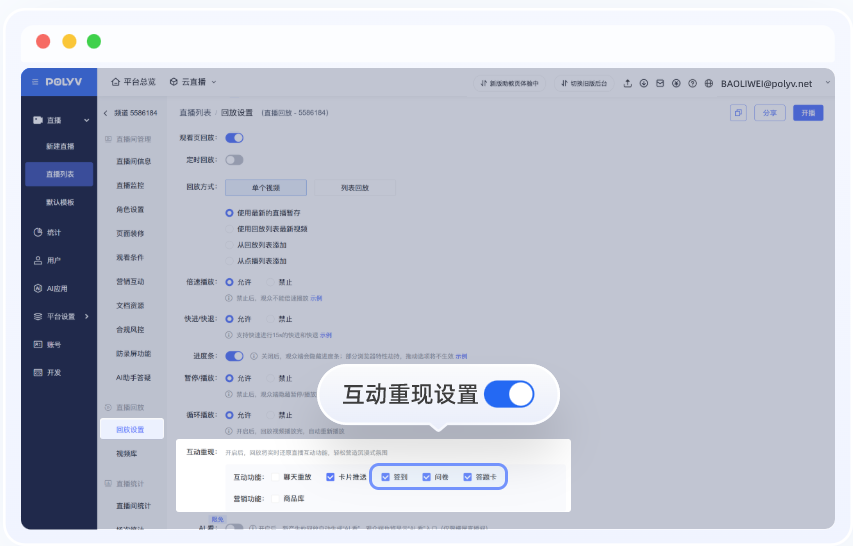853x546 pixels.
Task: Enable the 定时回放 switch
Action: tap(234, 160)
